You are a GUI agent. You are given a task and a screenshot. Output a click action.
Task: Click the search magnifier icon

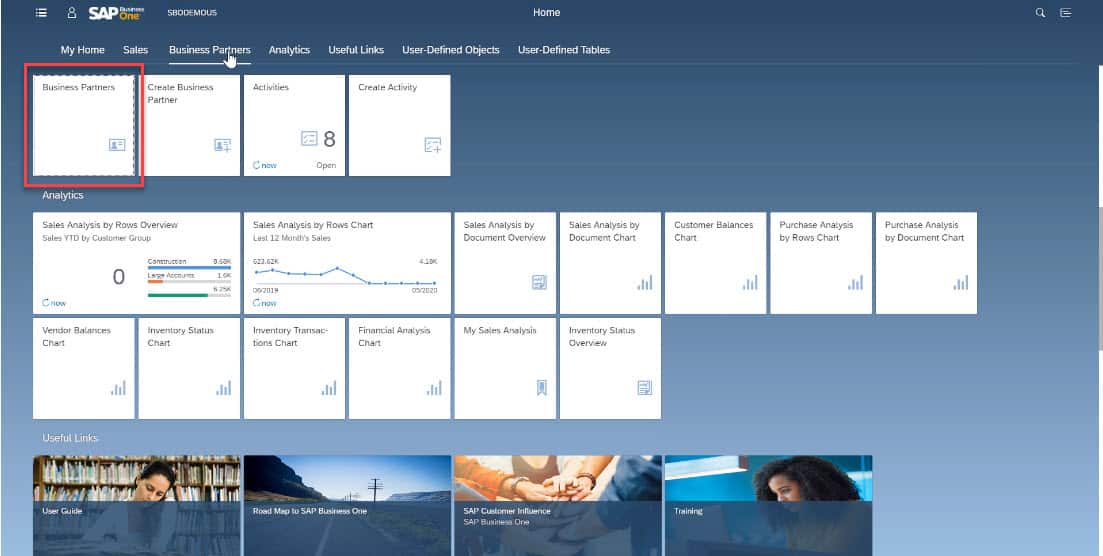coord(1040,13)
